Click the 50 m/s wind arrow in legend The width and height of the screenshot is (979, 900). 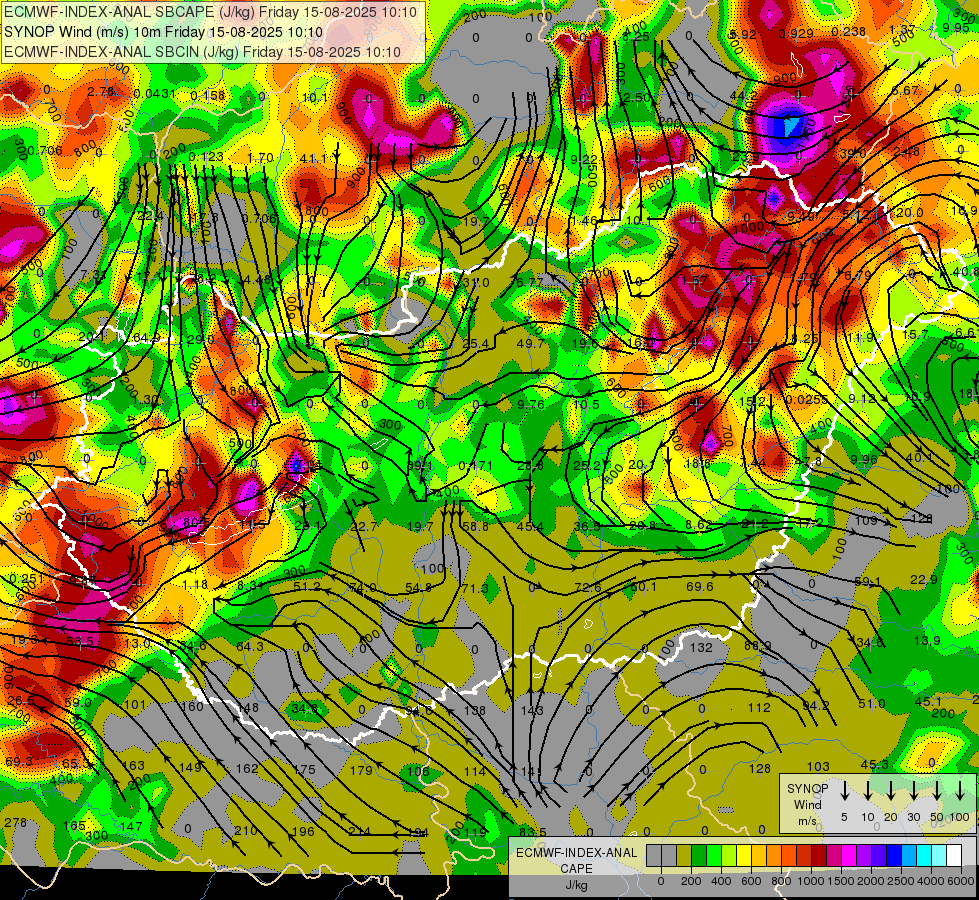point(937,791)
